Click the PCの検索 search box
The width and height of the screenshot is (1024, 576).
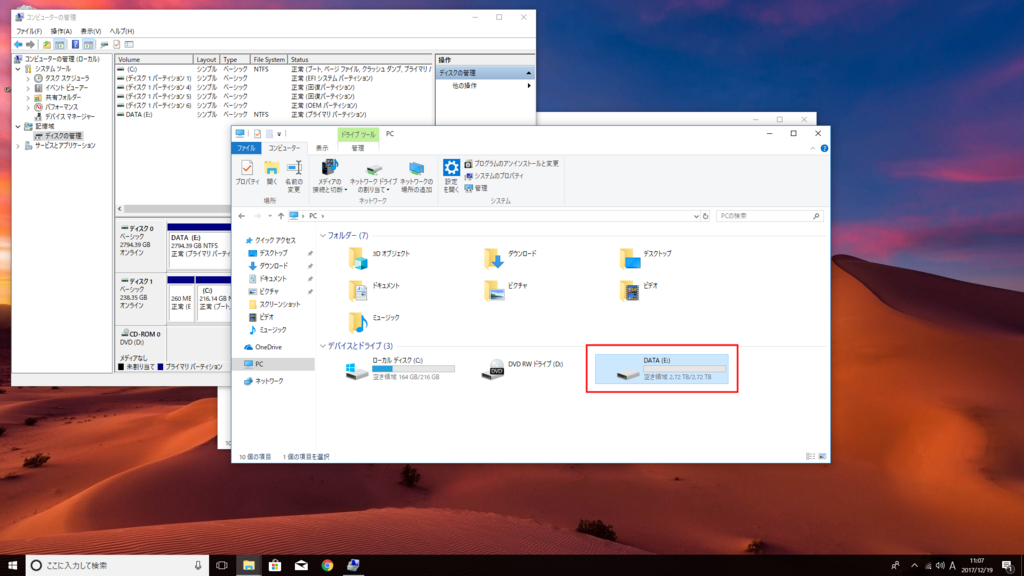point(767,216)
